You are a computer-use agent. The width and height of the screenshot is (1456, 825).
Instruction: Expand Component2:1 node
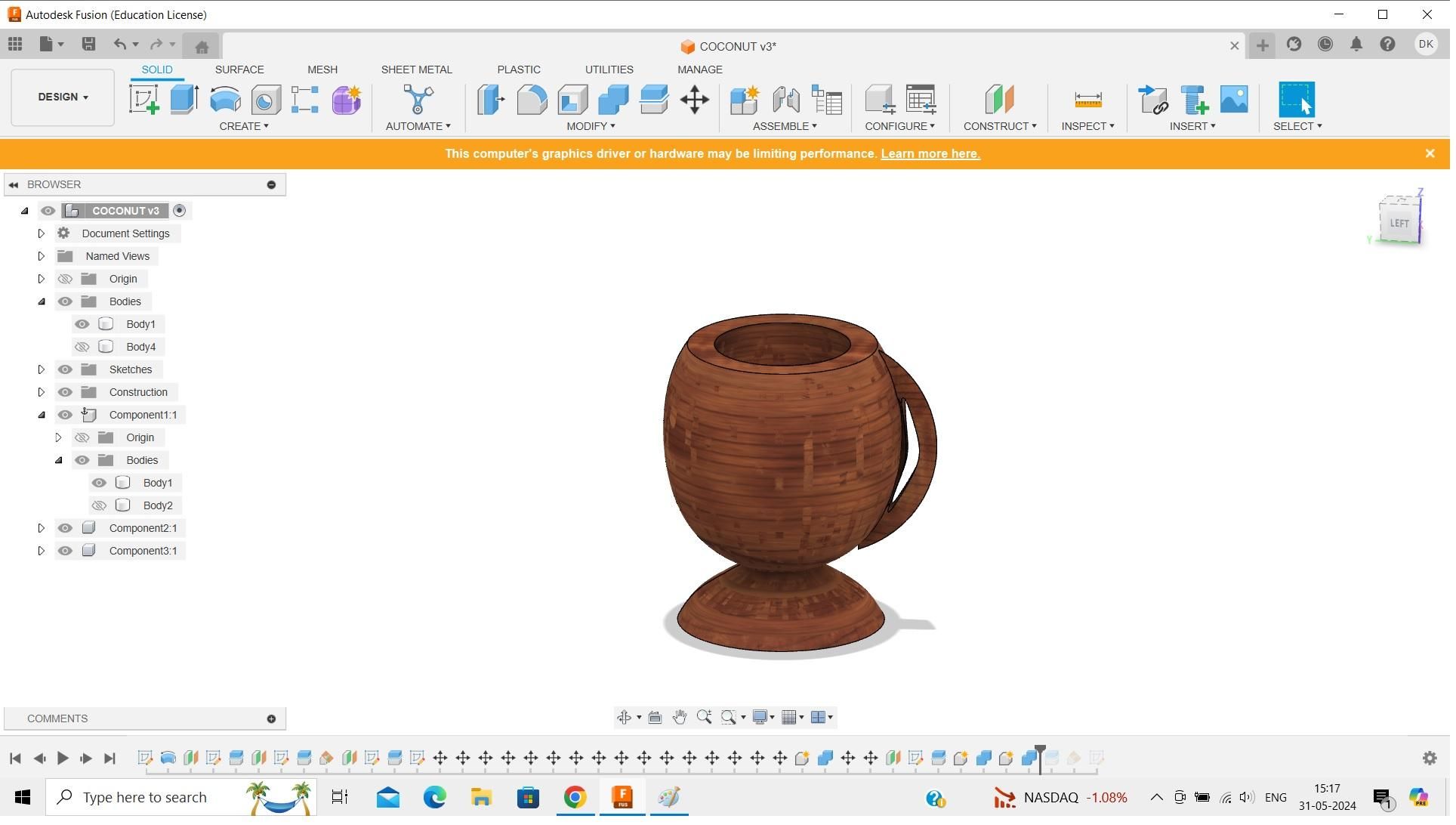click(42, 528)
